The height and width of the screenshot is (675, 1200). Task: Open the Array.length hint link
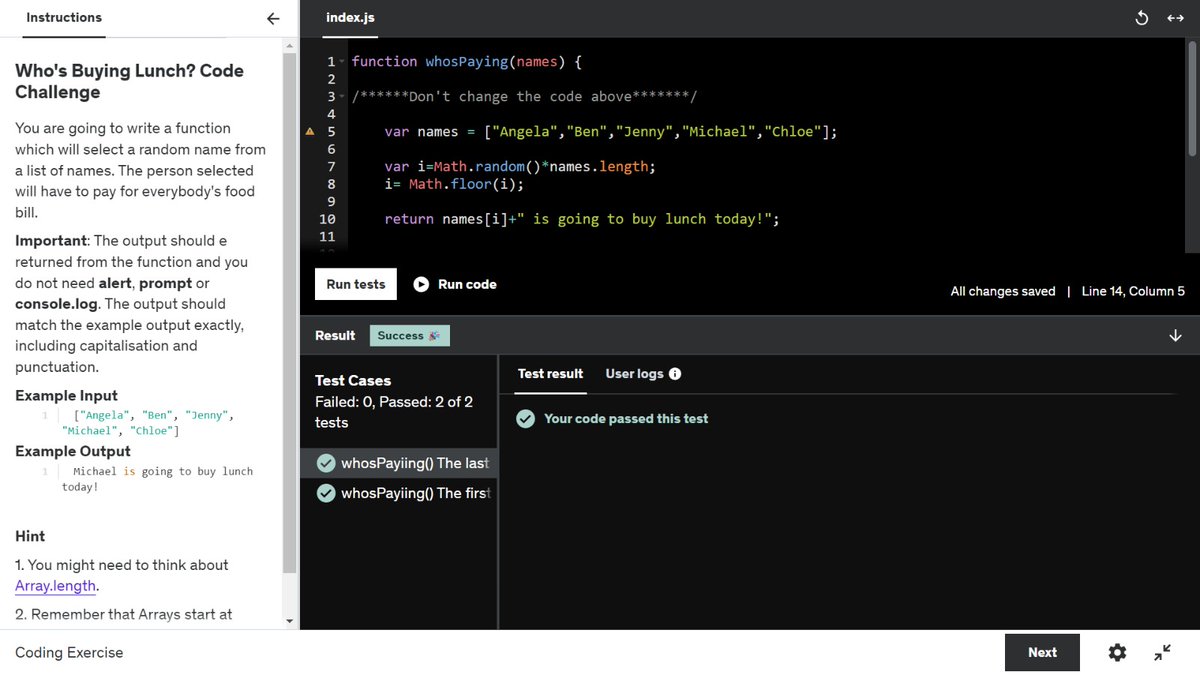pyautogui.click(x=55, y=586)
